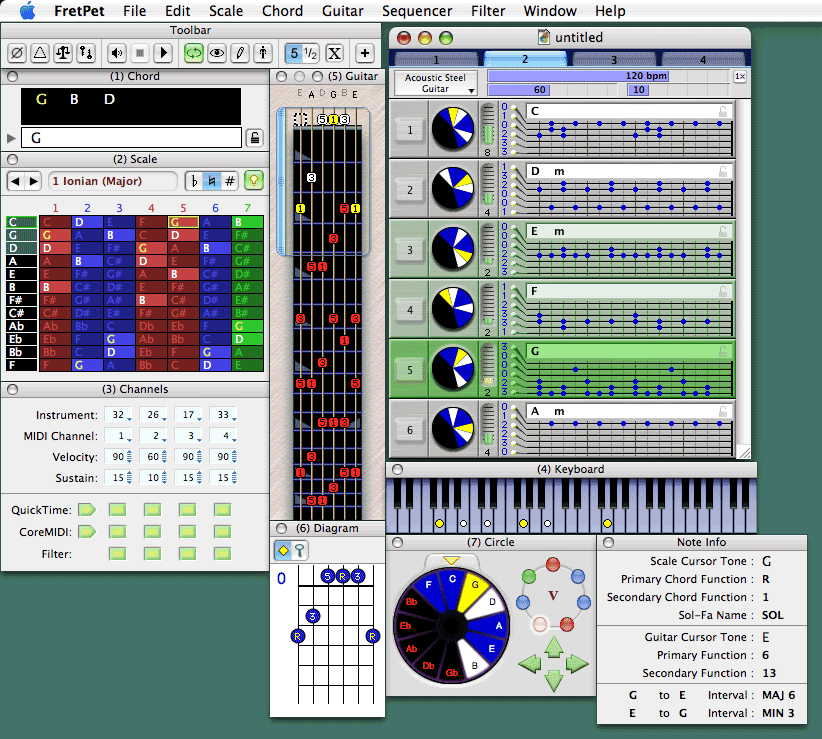Switch to sequencer tab 1
The image size is (822, 739).
(x=436, y=59)
